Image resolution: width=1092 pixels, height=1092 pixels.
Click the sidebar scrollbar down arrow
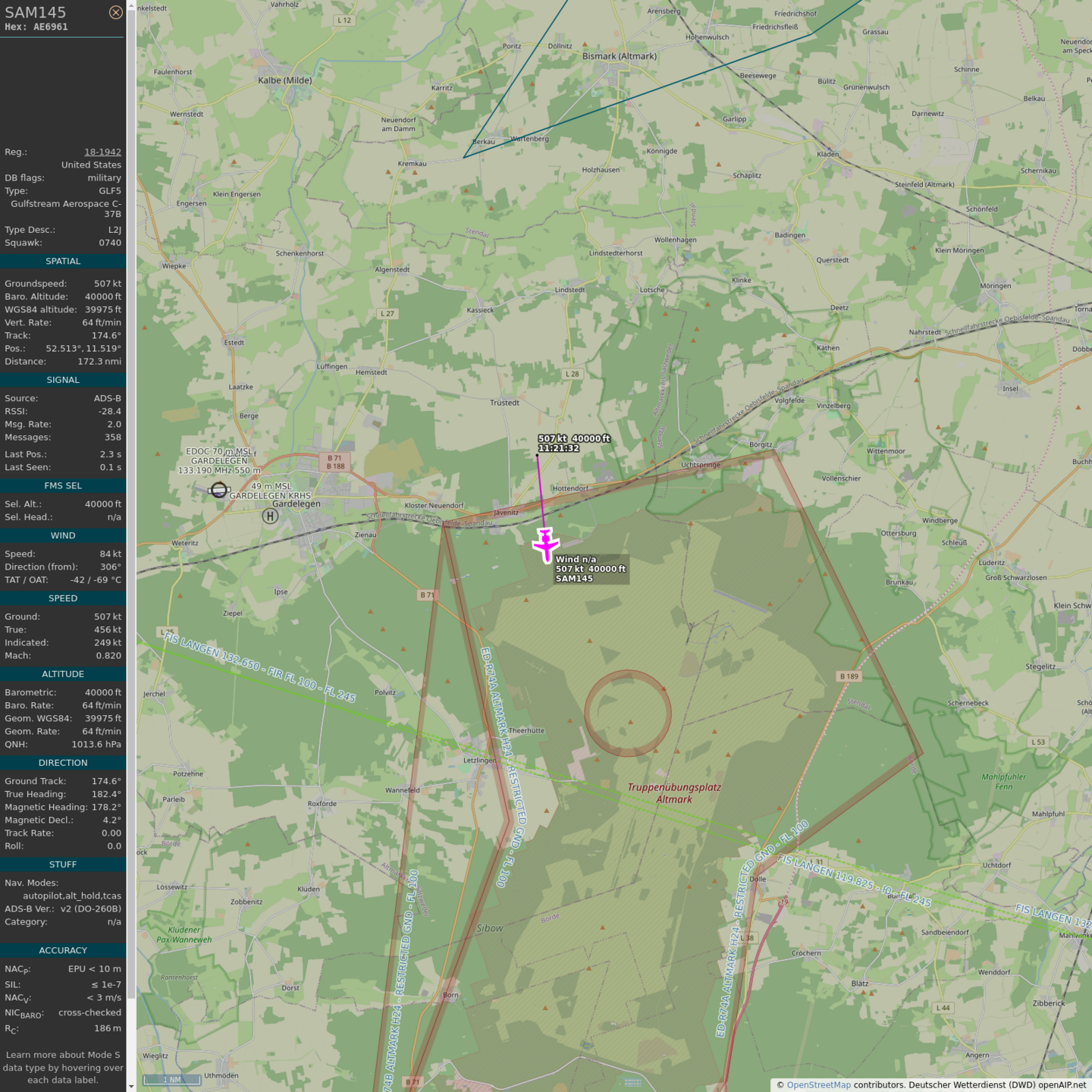pos(131,1086)
